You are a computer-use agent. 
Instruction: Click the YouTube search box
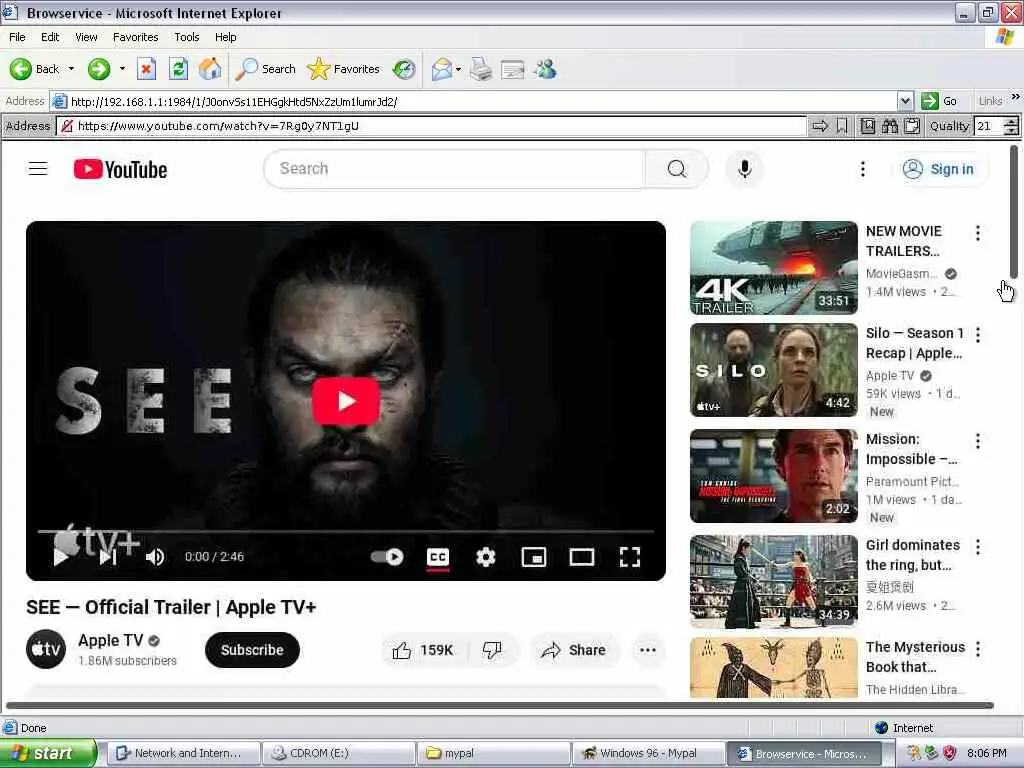click(455, 168)
